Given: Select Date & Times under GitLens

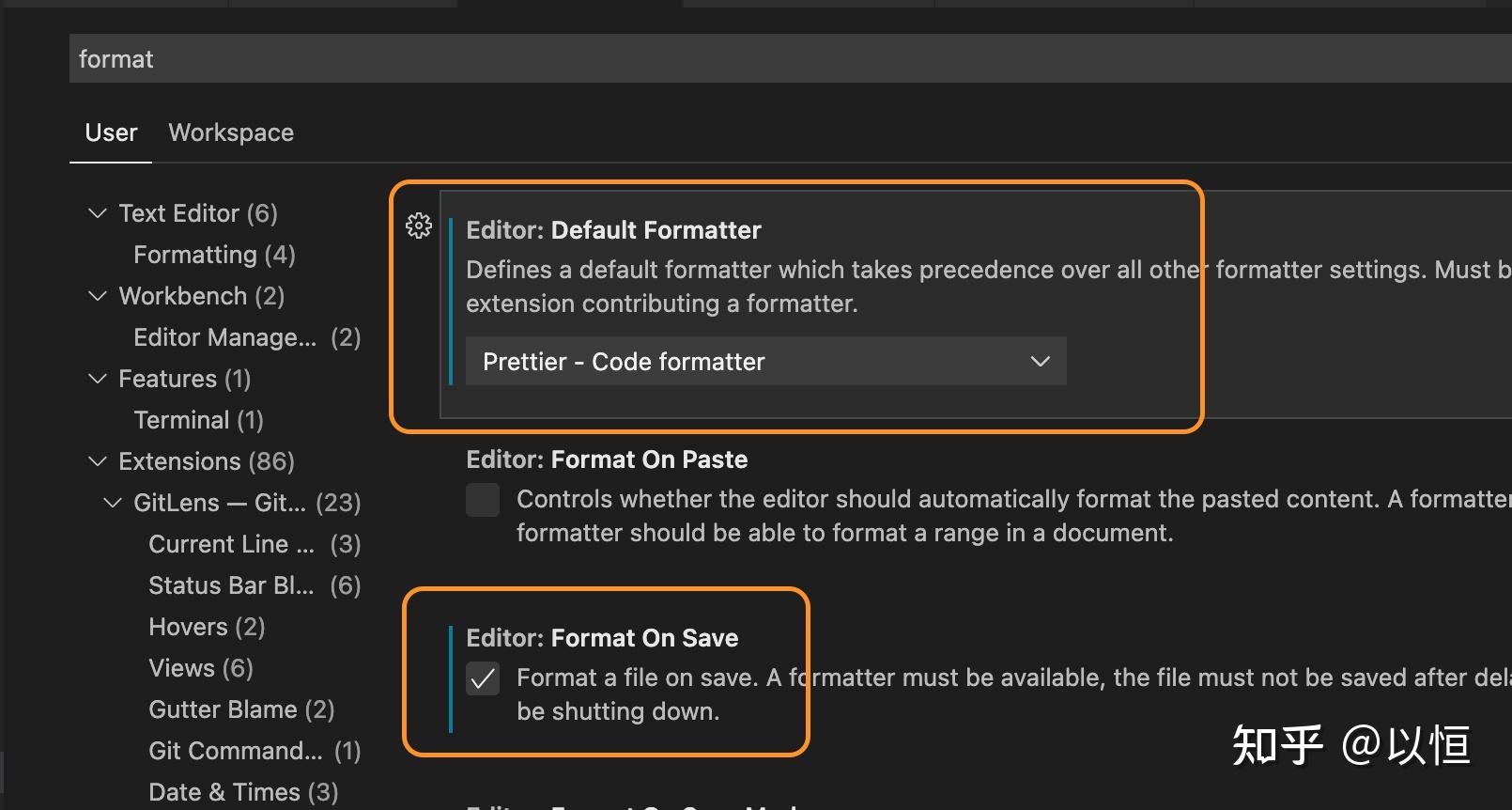Looking at the screenshot, I should (x=243, y=791).
